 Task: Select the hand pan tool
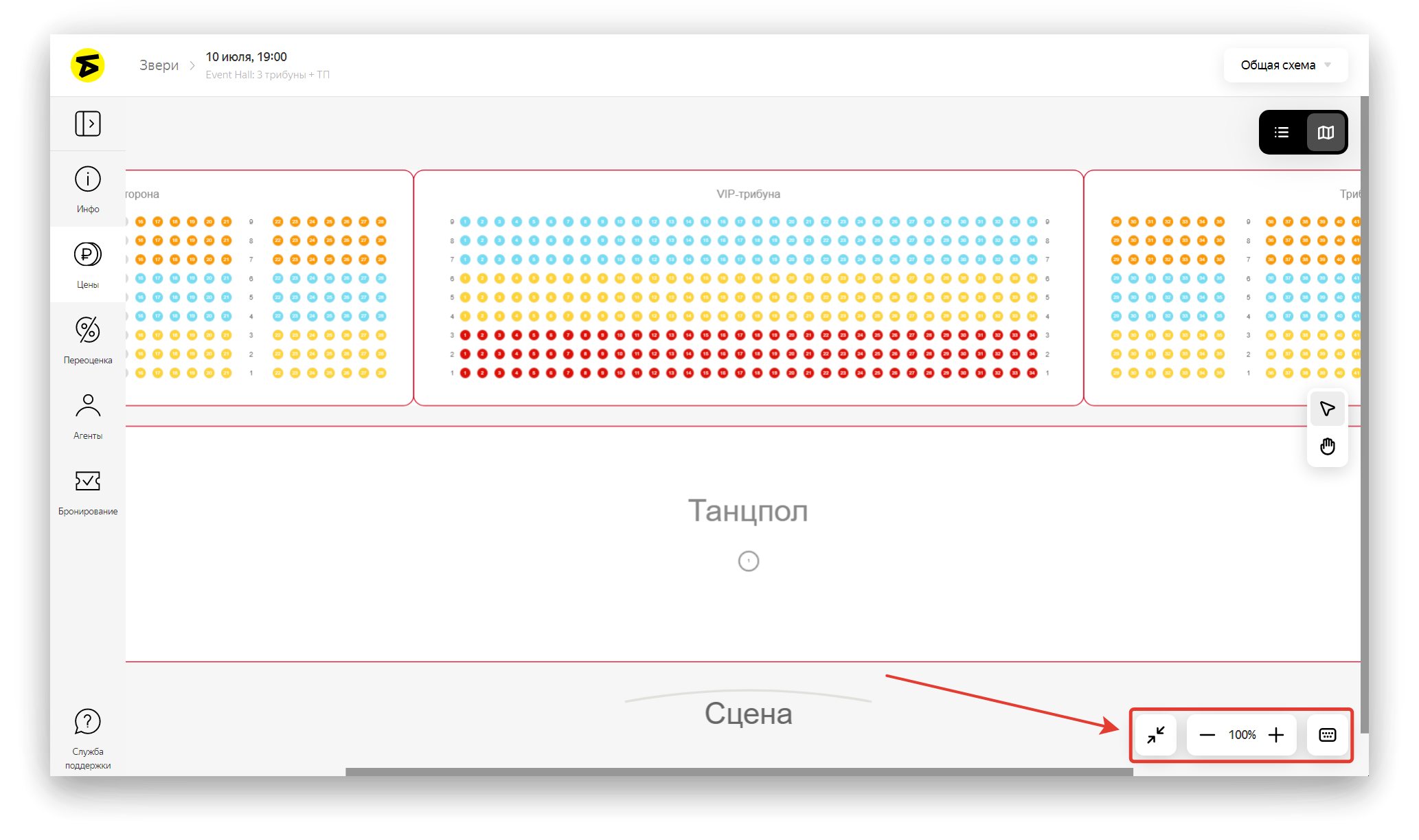point(1327,446)
